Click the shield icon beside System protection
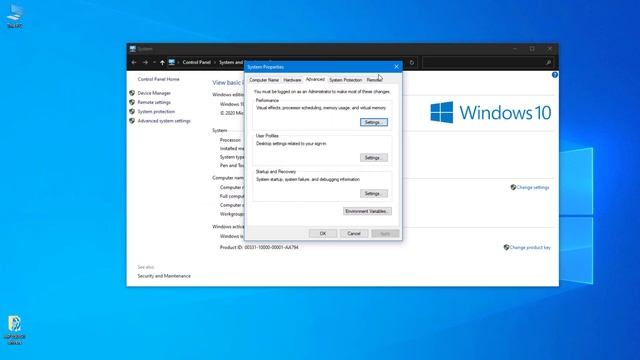 [x=132, y=111]
